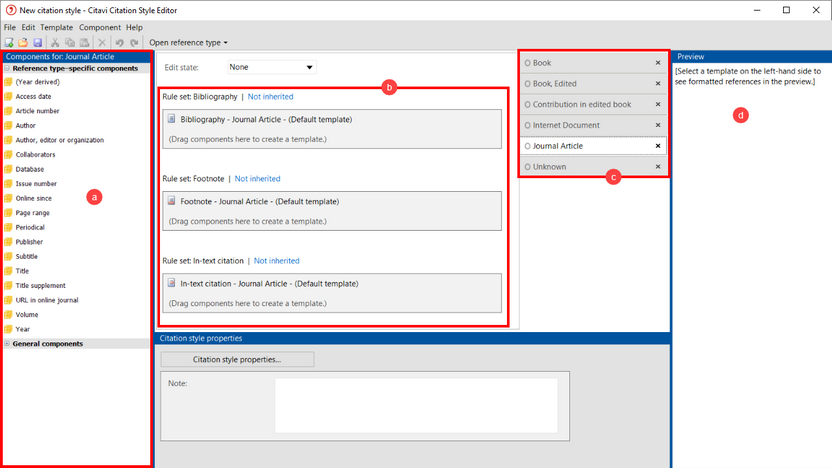Image resolution: width=832 pixels, height=468 pixels.
Task: Select the 'Year' component
Action: [x=22, y=329]
